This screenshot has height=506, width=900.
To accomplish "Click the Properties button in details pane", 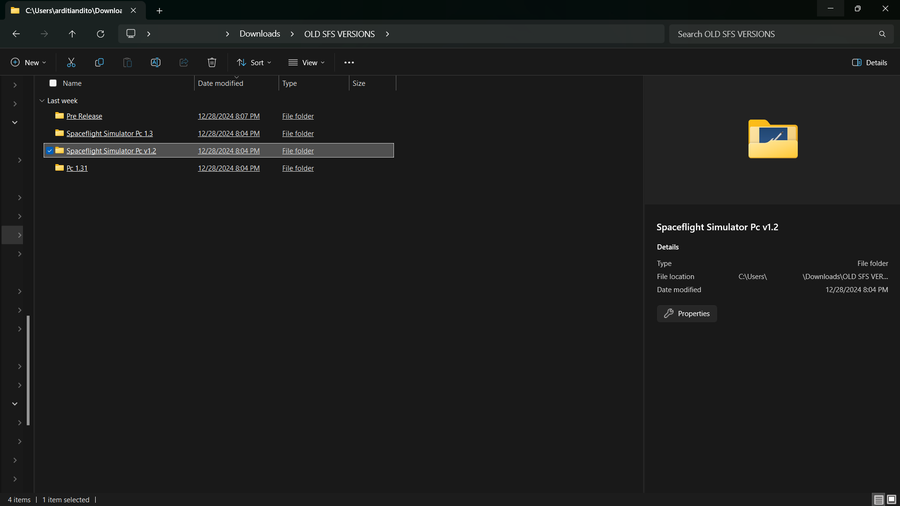I will [686, 313].
